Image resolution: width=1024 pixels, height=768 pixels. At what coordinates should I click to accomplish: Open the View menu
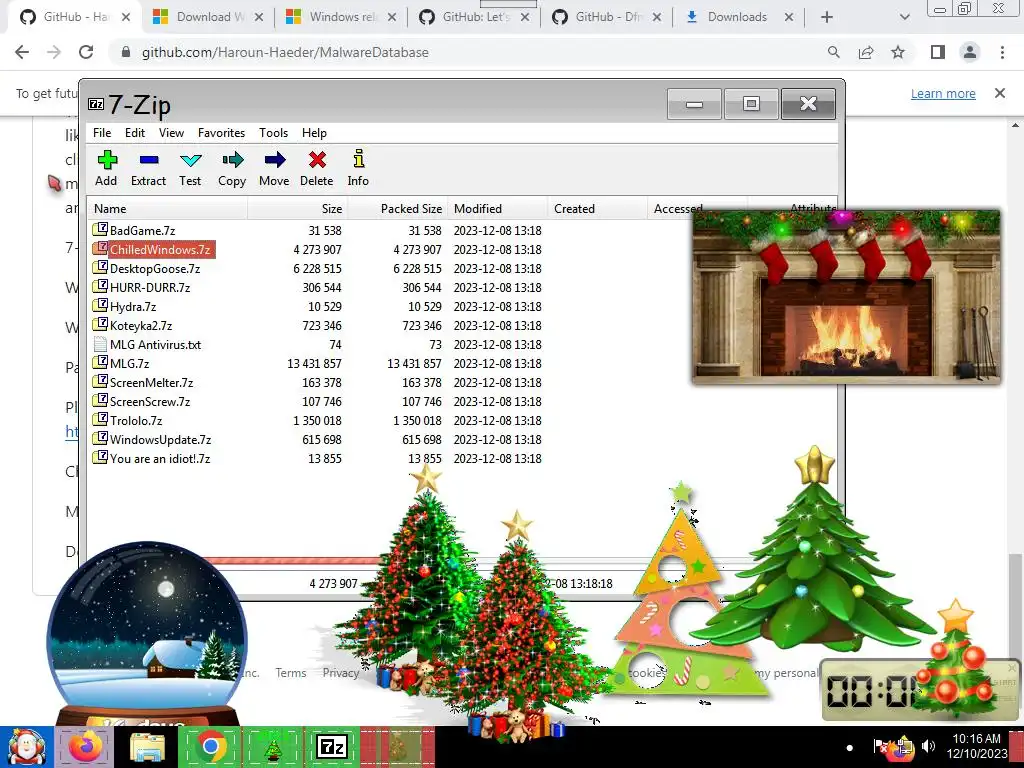point(171,133)
